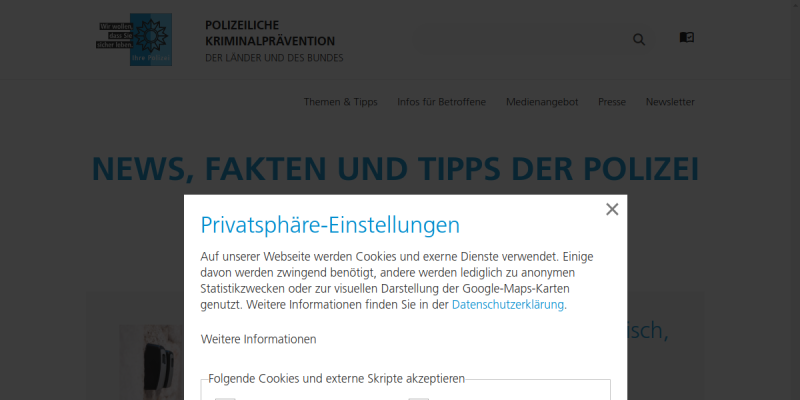
Task: Click the Polizei star logo
Action: [134, 39]
